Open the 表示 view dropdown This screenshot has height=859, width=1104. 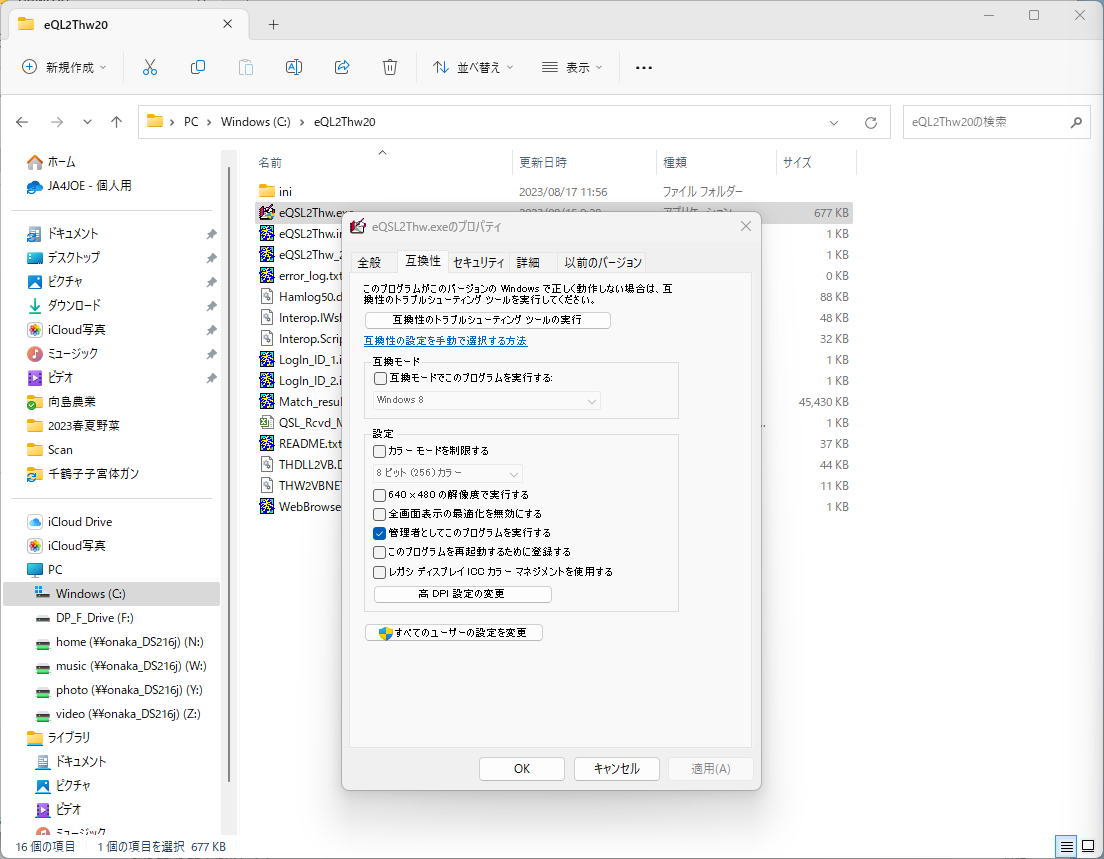572,67
